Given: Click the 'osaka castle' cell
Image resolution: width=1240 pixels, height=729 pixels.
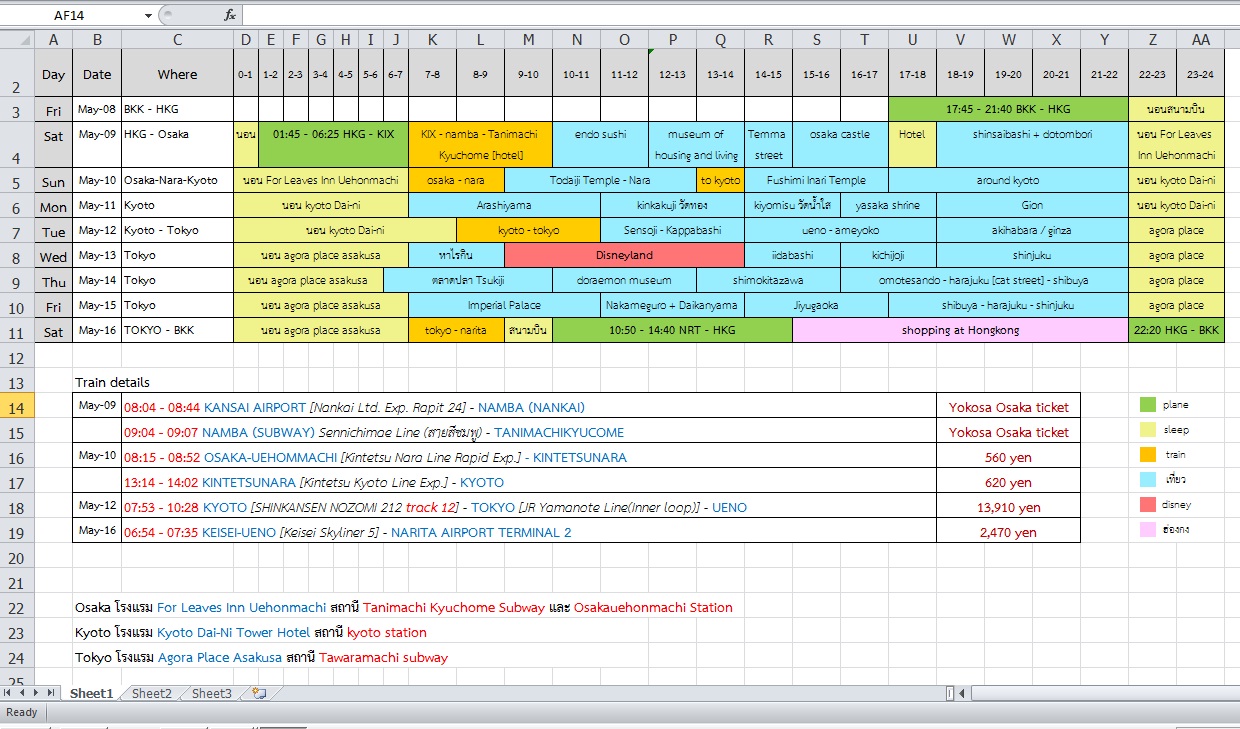Looking at the screenshot, I should pyautogui.click(x=840, y=144).
